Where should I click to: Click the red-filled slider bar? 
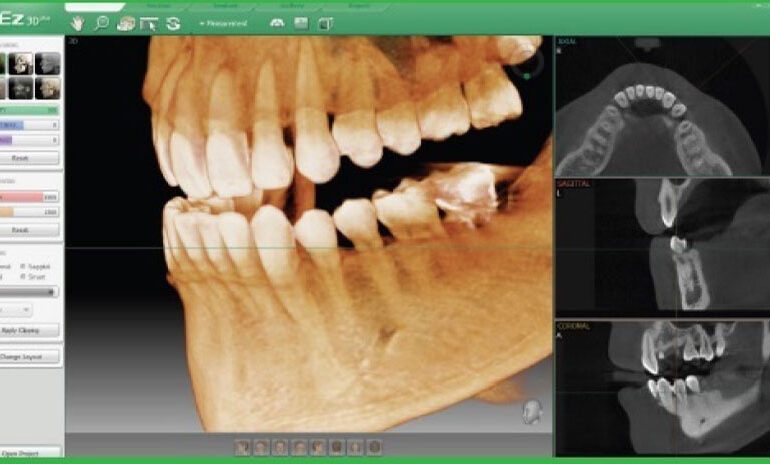29,198
